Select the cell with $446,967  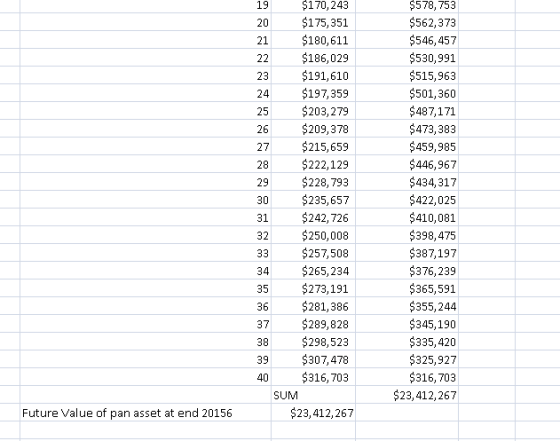(x=407, y=164)
